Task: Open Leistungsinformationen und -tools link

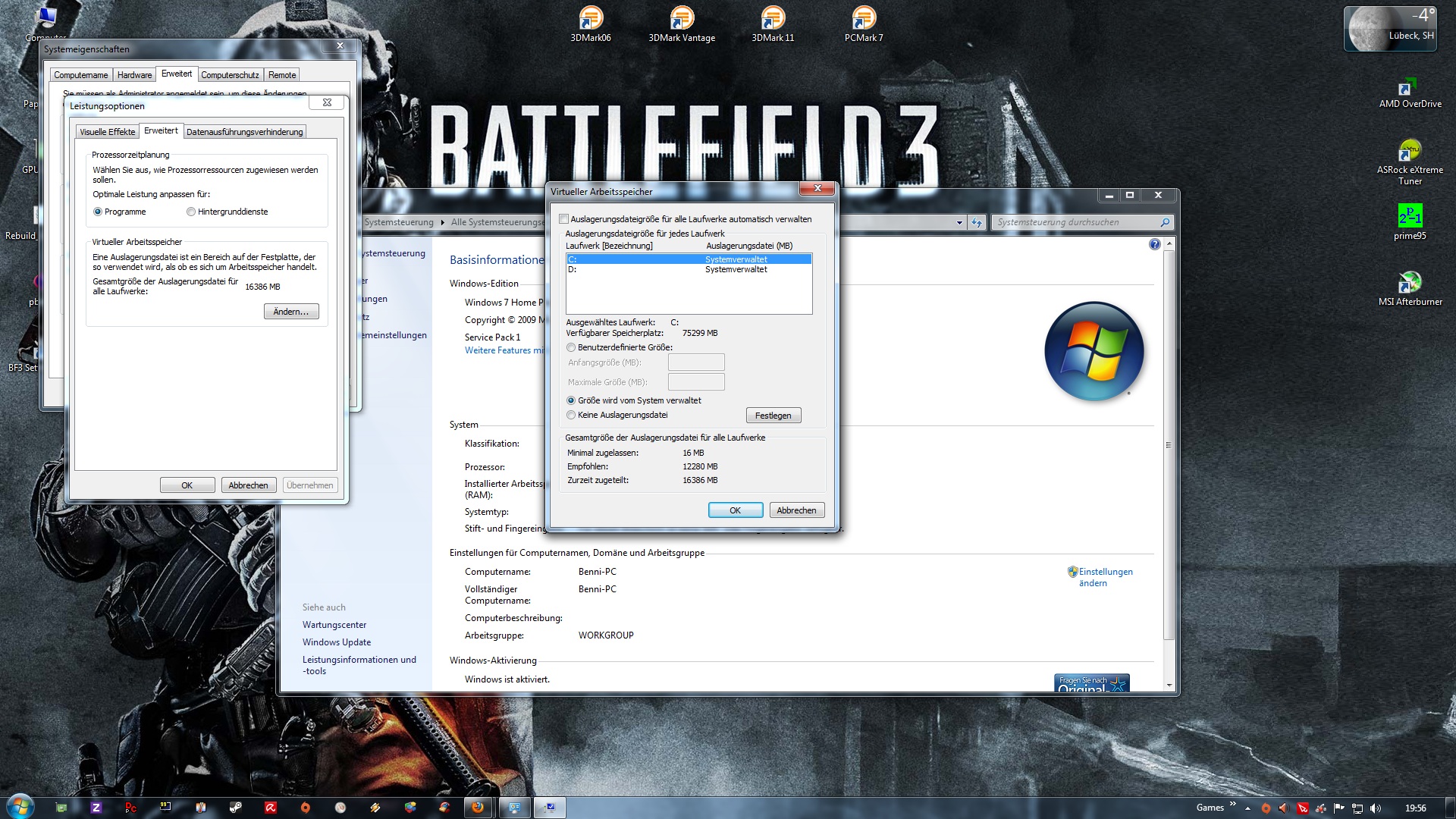Action: (x=359, y=665)
